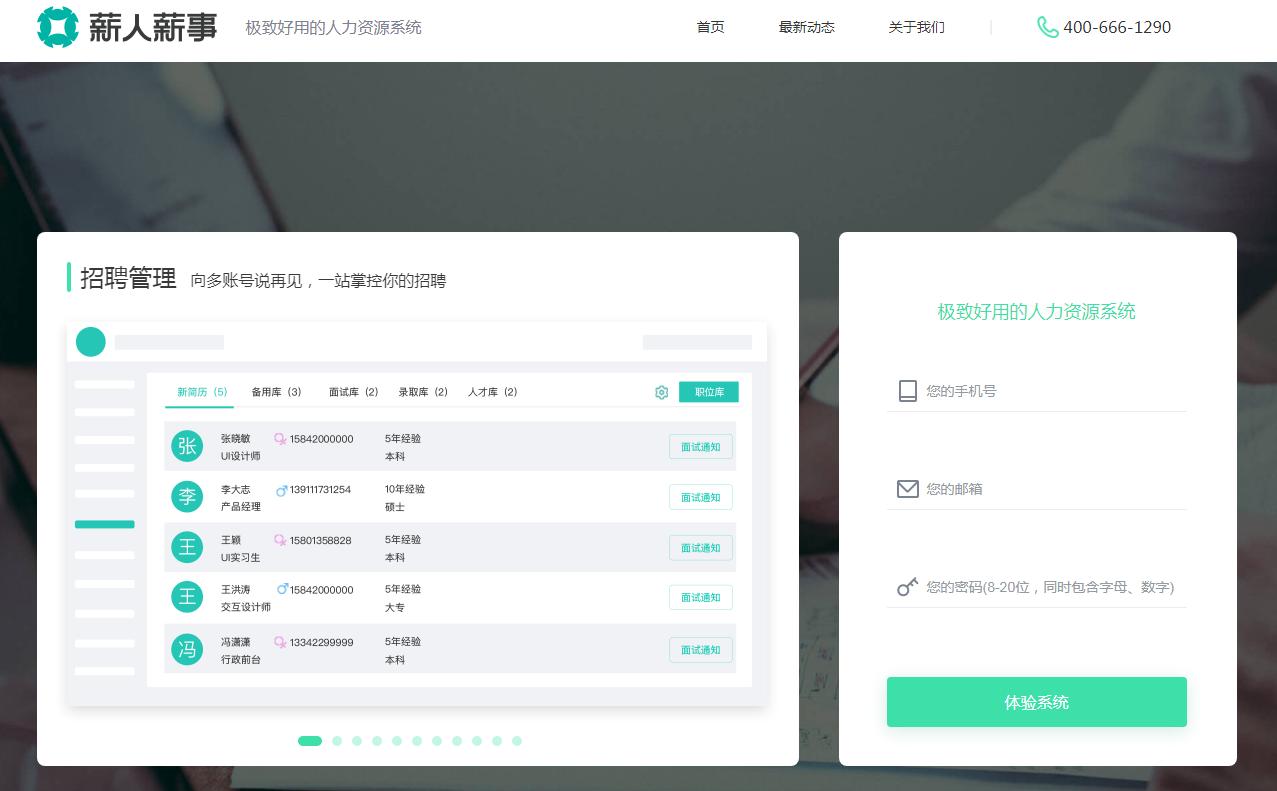
Task: Click the mobile phone icon in the 手机号 field
Action: coord(907,391)
